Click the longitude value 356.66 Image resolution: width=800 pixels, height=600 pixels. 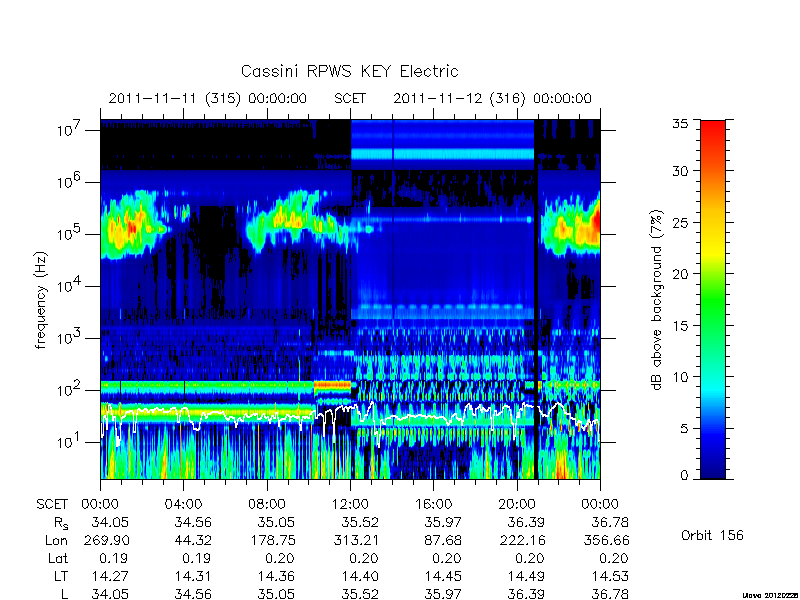tap(606, 540)
